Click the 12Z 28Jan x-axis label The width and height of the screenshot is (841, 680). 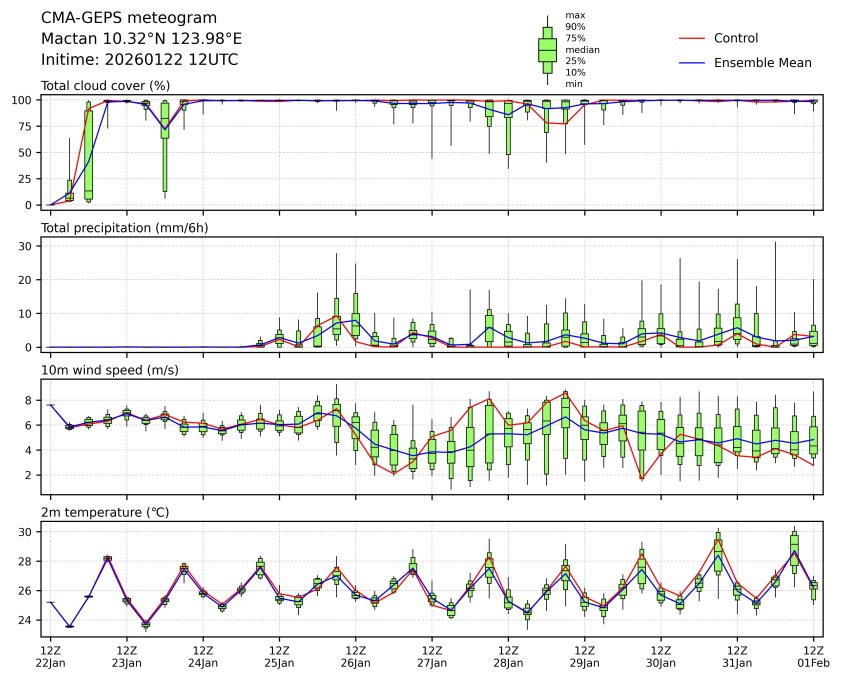coord(508,655)
